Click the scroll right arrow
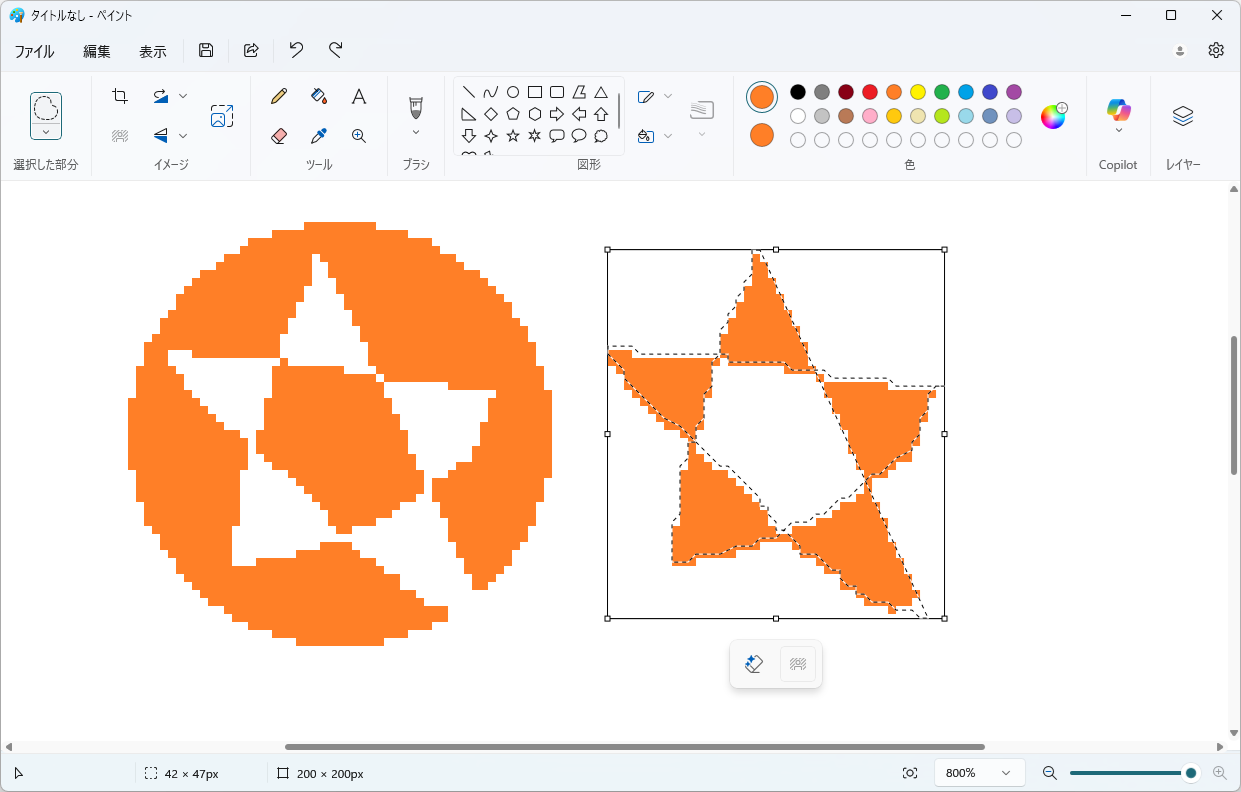Screen dimensions: 1241x792 pos(1221,747)
